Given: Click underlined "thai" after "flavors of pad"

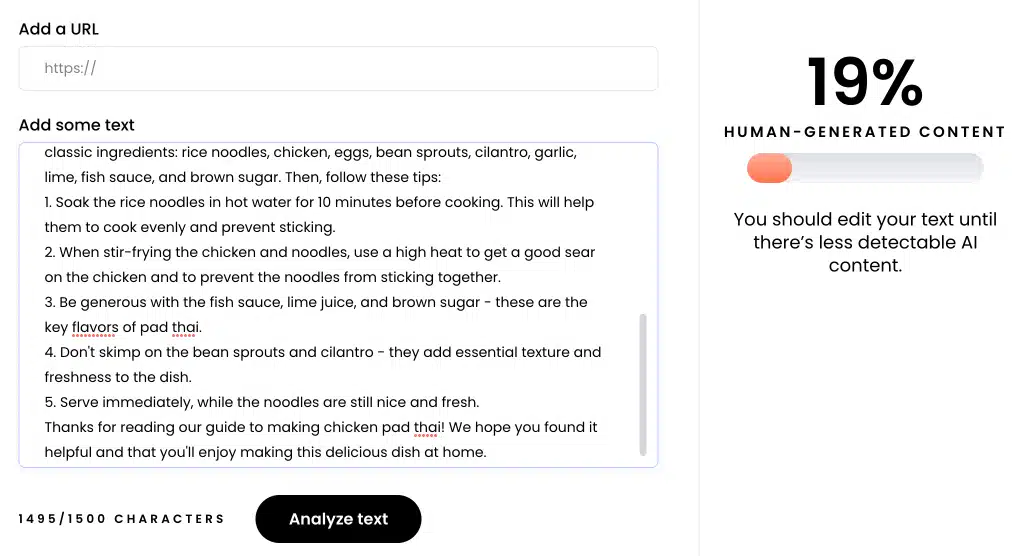Looking at the screenshot, I should point(183,327).
